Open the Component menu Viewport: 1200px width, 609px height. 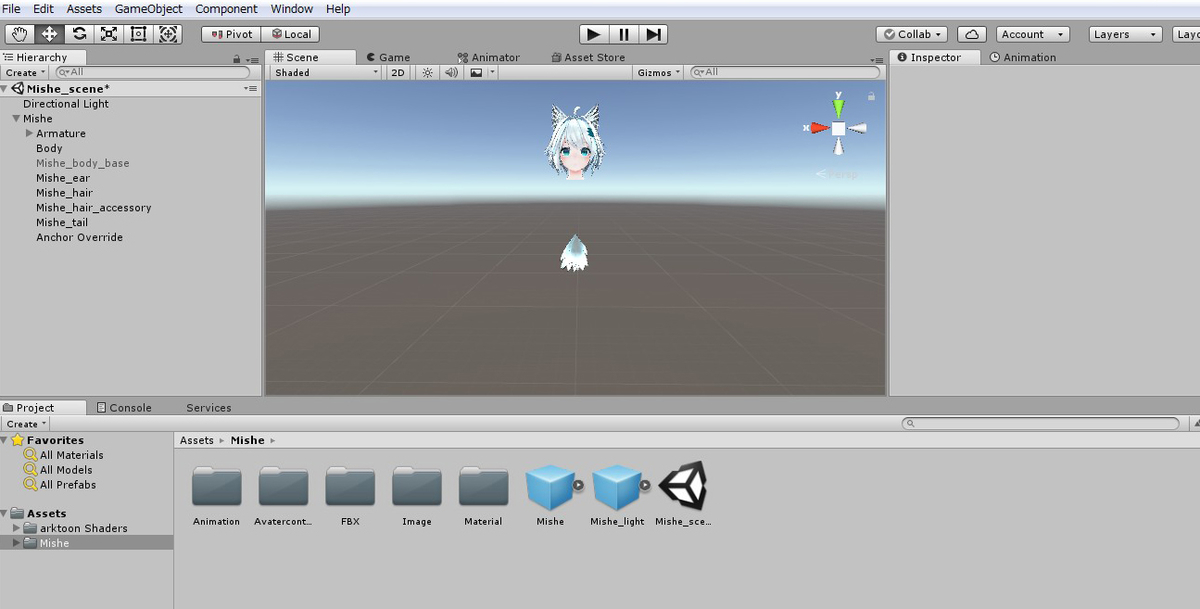(x=226, y=9)
